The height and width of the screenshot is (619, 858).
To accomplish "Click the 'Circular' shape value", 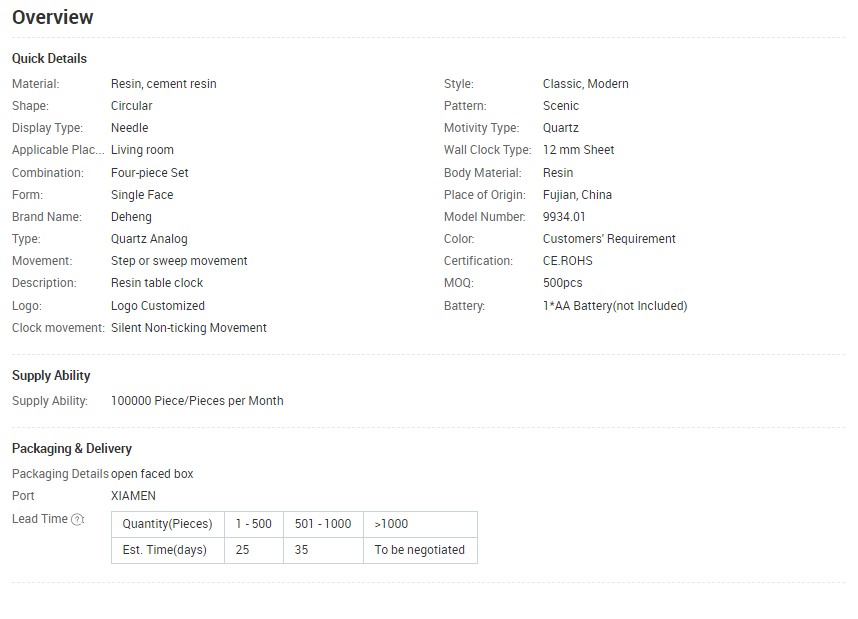I will tap(131, 106).
